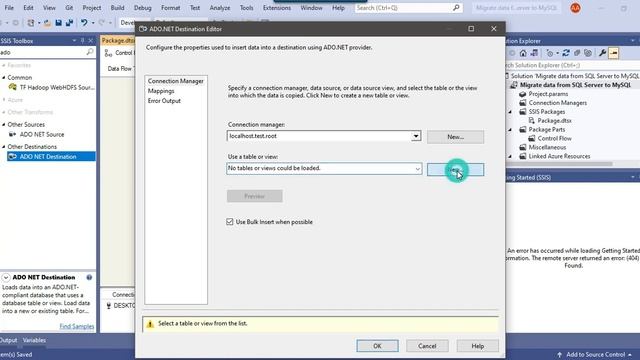640x360 pixels.
Task: Collapse Package Parts tree node
Action: click(x=510, y=130)
